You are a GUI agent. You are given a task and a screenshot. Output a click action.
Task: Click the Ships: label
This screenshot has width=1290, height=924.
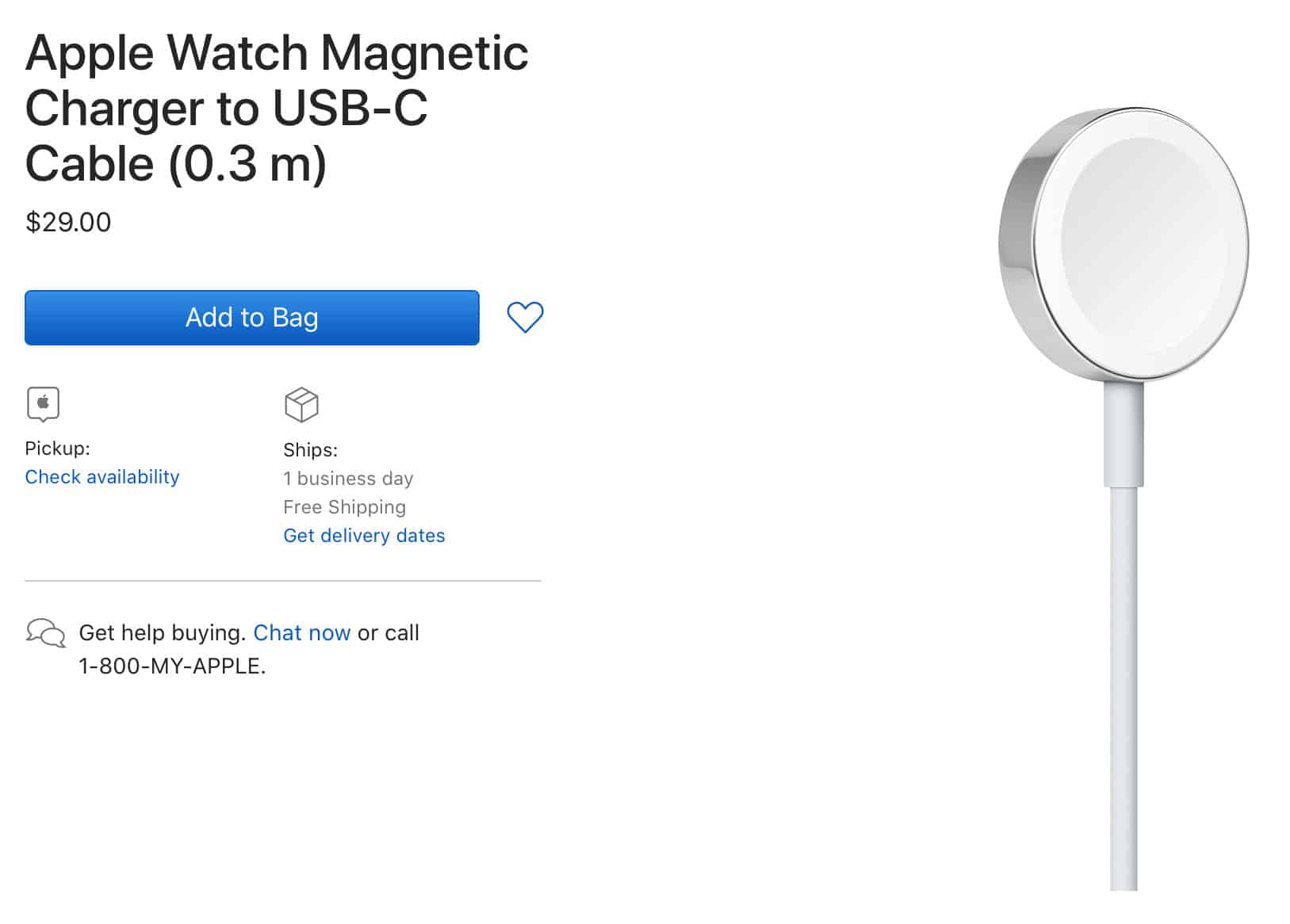310,450
